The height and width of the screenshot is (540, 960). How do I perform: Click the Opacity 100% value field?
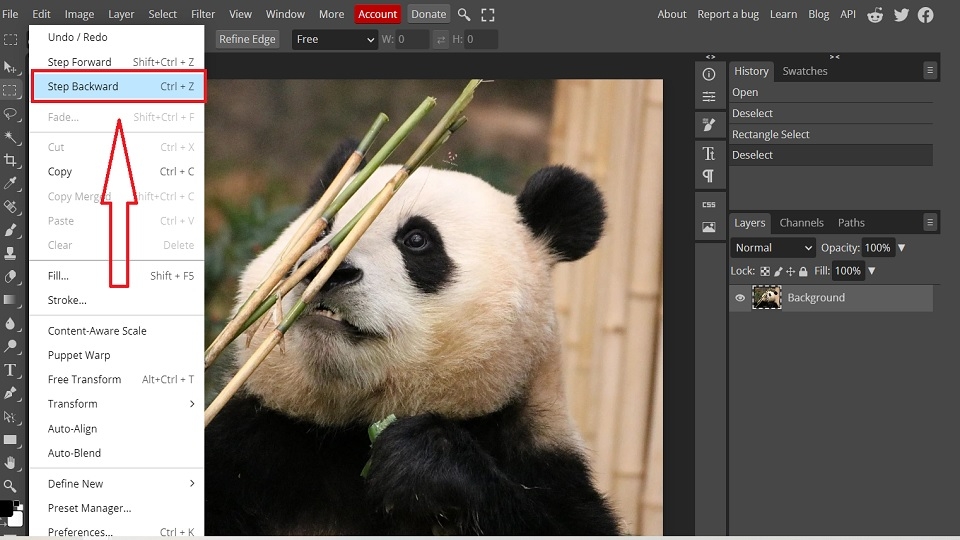click(877, 248)
